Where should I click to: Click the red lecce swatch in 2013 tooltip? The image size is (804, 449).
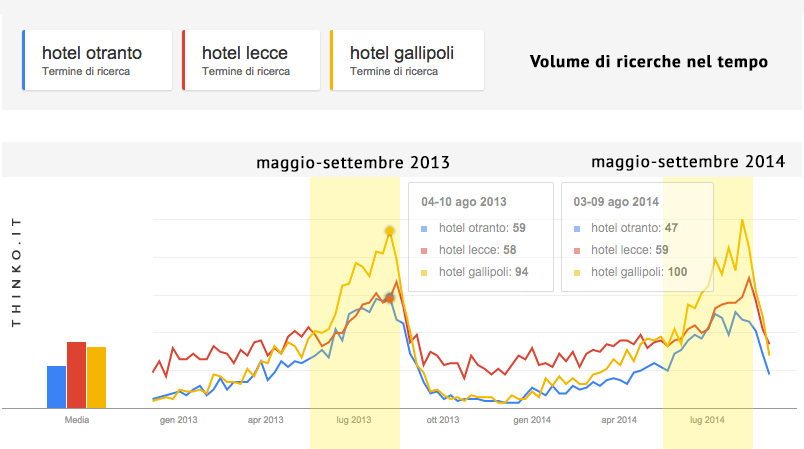[x=424, y=250]
